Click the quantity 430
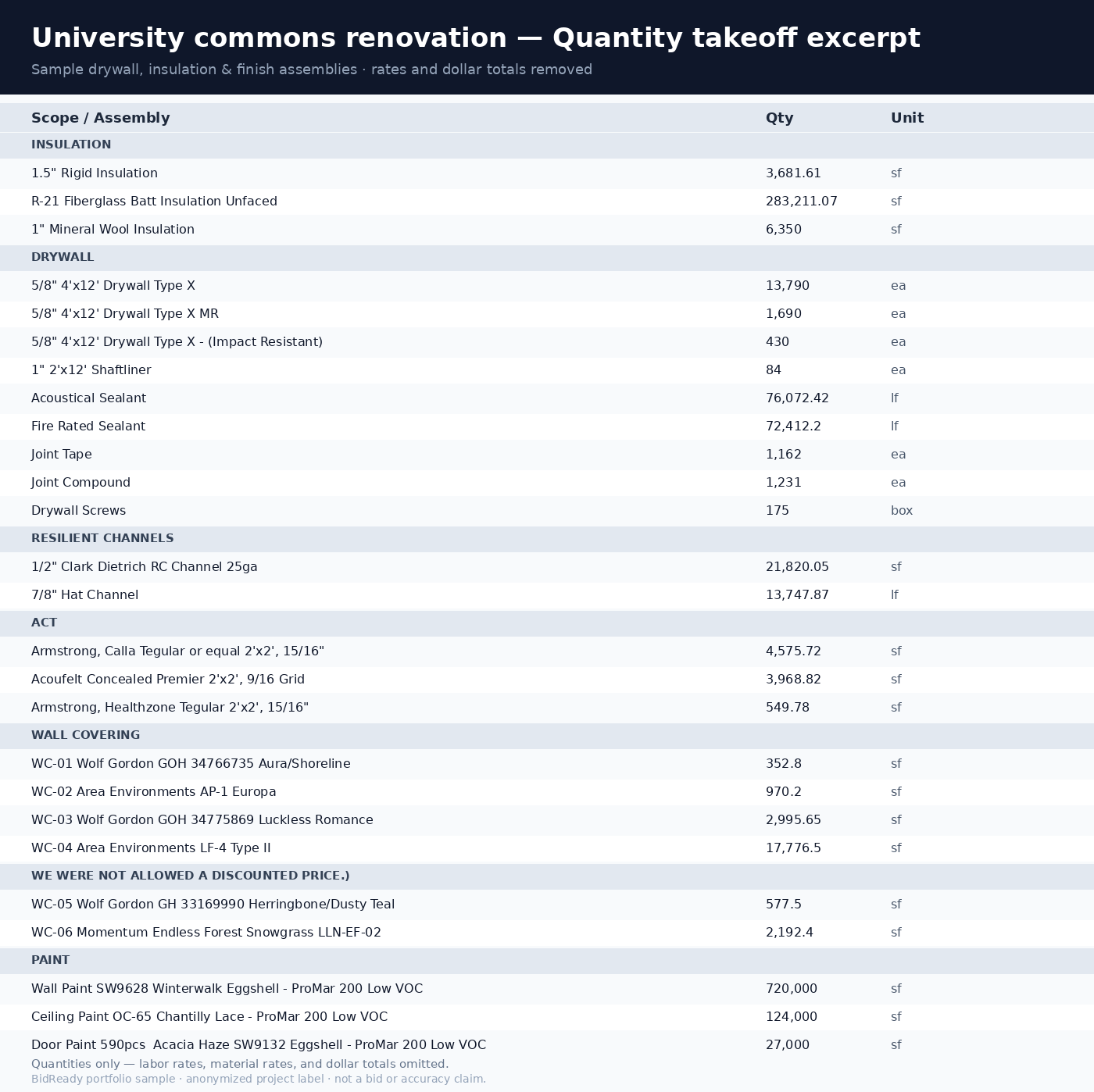Image resolution: width=1094 pixels, height=1092 pixels. click(x=778, y=342)
